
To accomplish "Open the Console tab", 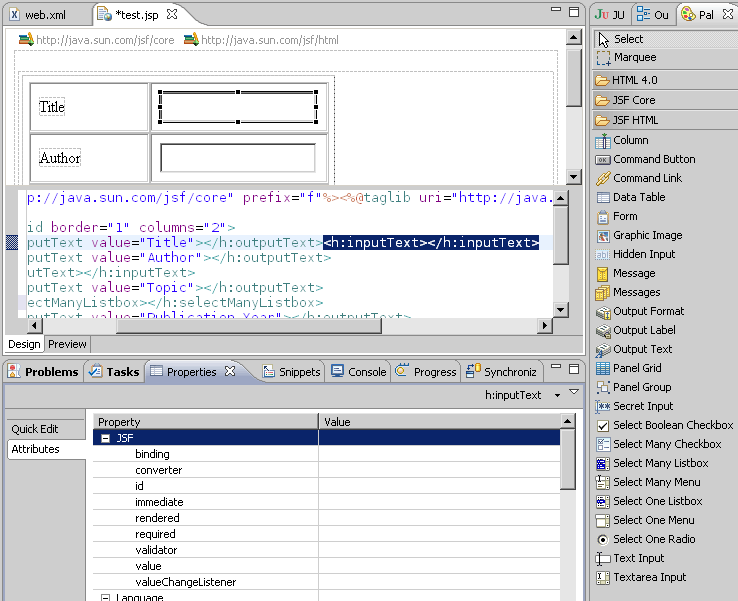I will pyautogui.click(x=358, y=372).
